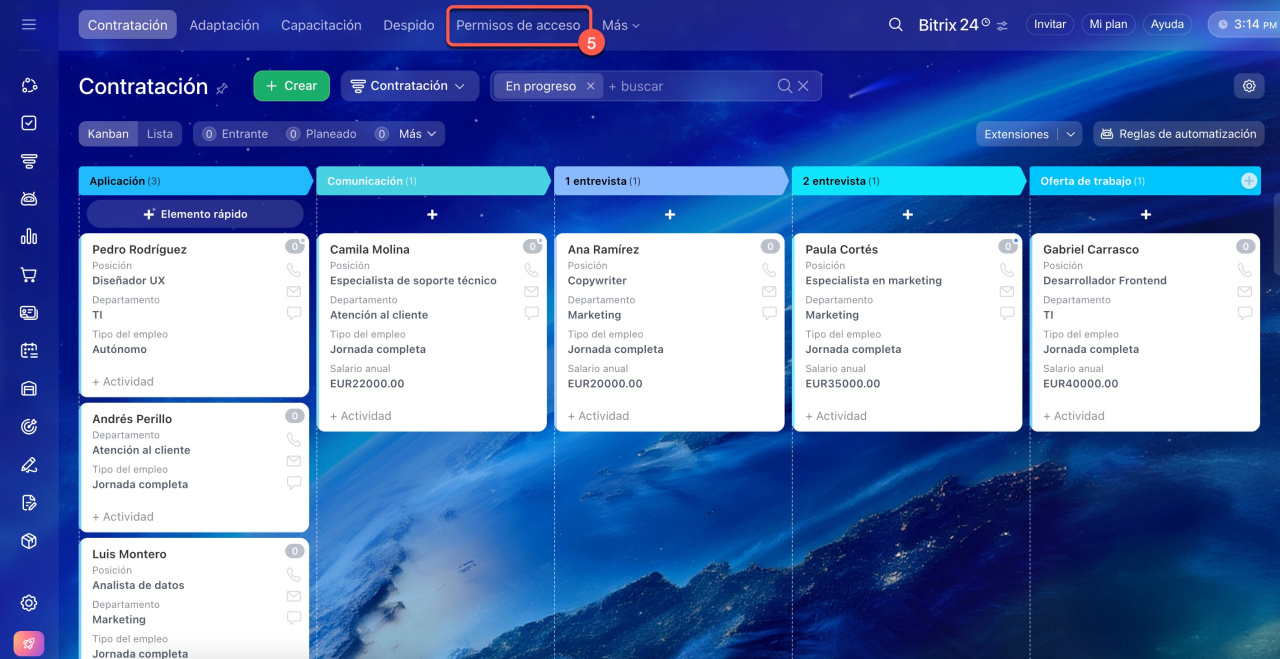Open the gear settings at top right
The image size is (1280, 659).
click(1248, 86)
